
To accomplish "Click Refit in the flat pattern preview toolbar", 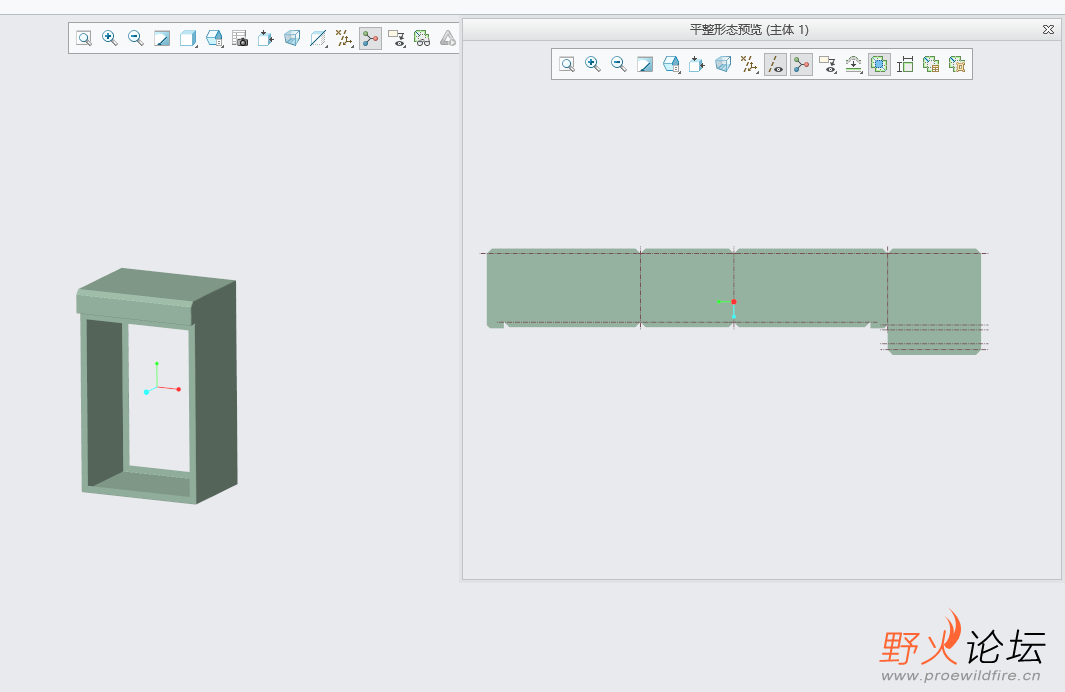I will click(567, 64).
